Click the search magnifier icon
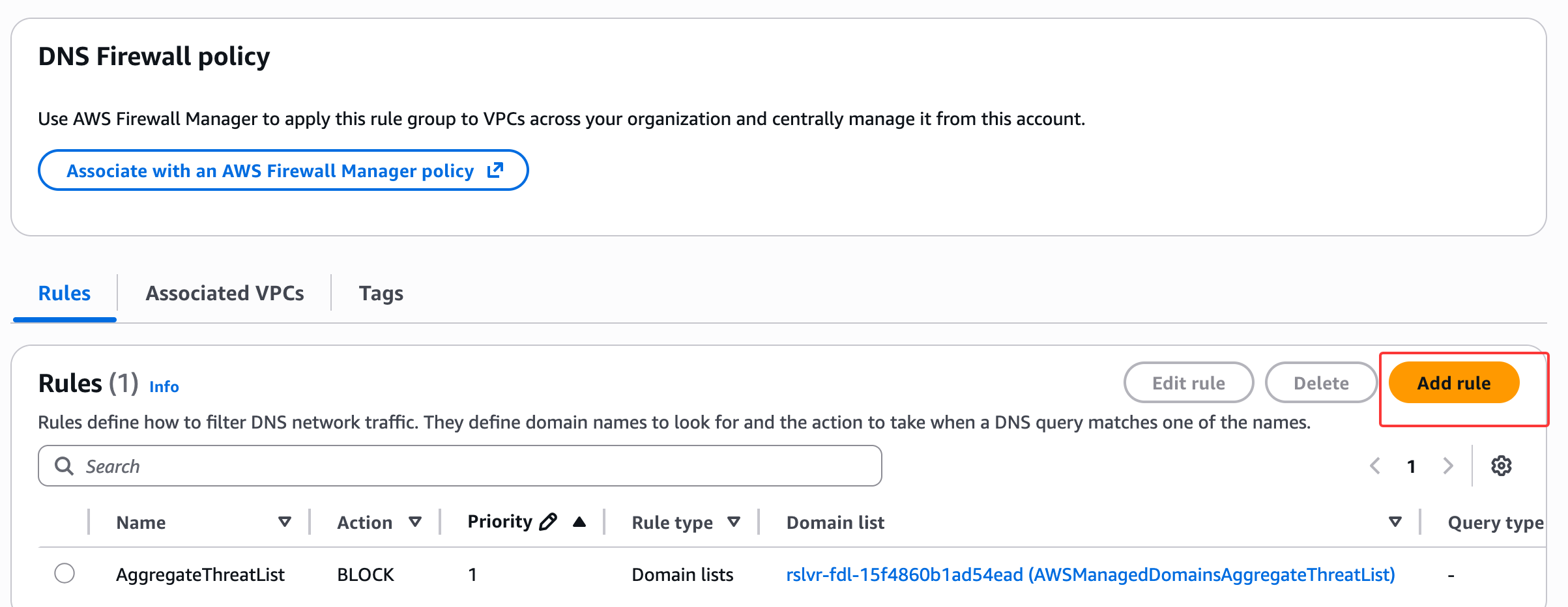Screen dimensions: 1568x607 coord(64,466)
